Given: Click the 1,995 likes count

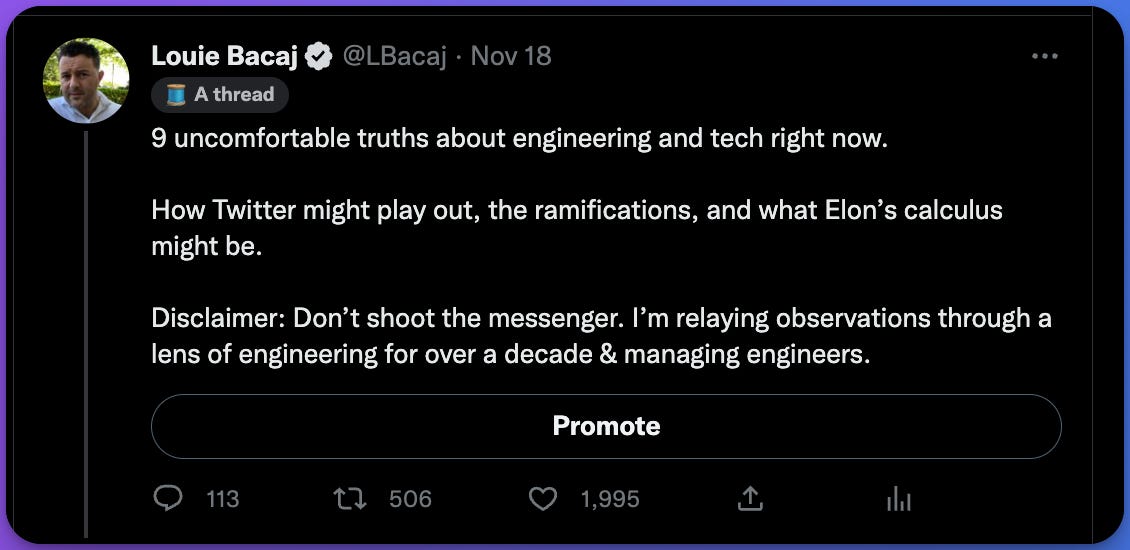Looking at the screenshot, I should coord(609,499).
